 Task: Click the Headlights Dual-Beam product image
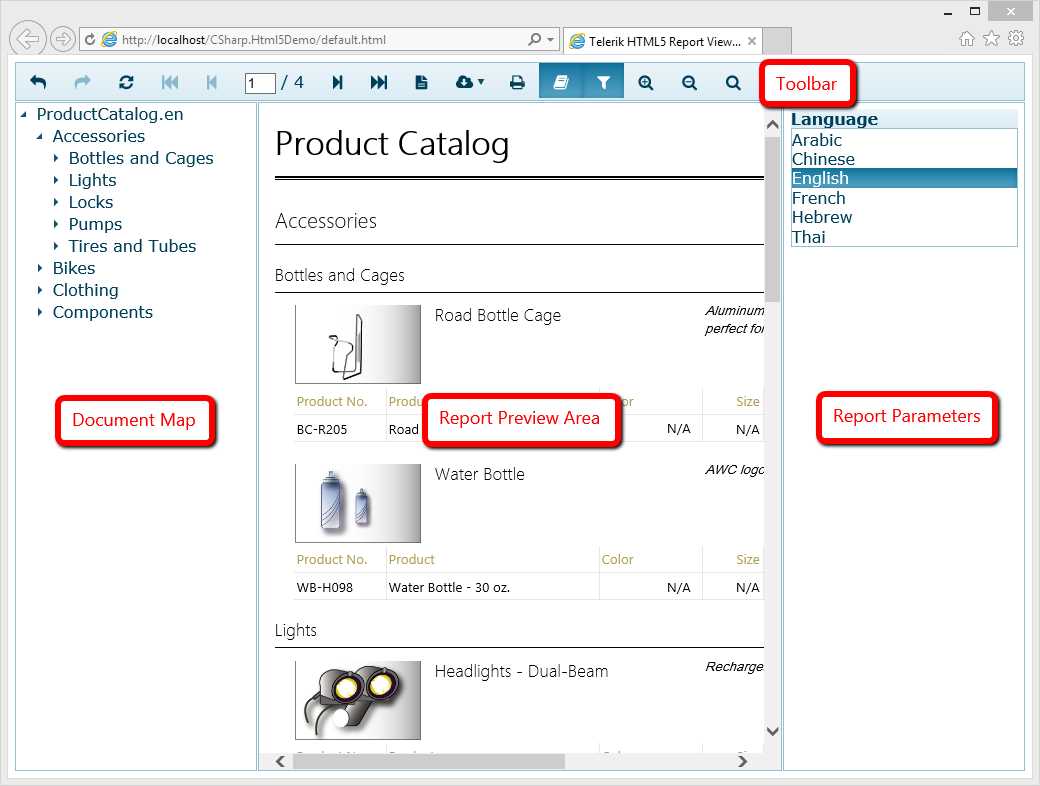point(358,700)
